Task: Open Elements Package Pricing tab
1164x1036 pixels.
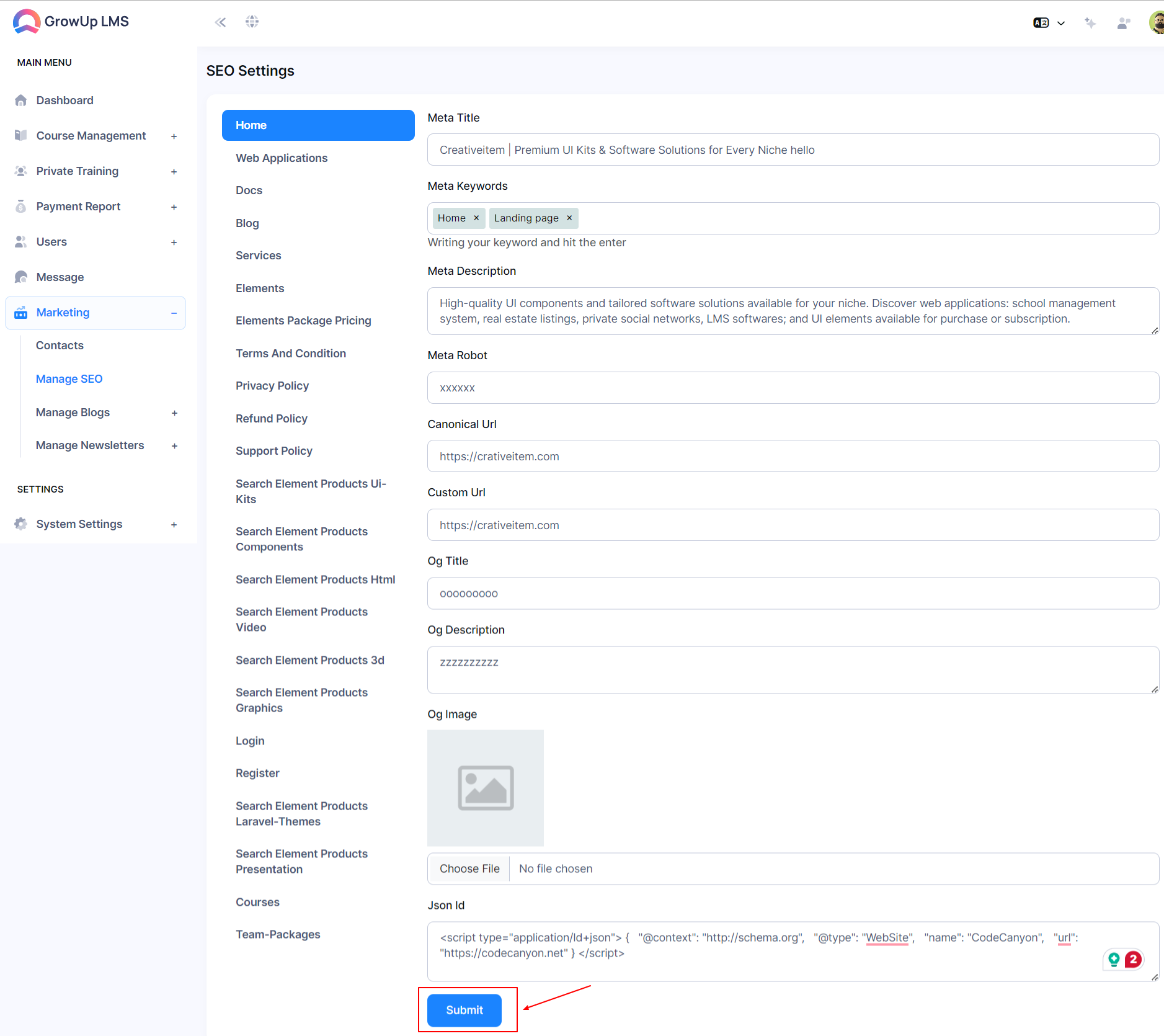Action: pyautogui.click(x=303, y=321)
